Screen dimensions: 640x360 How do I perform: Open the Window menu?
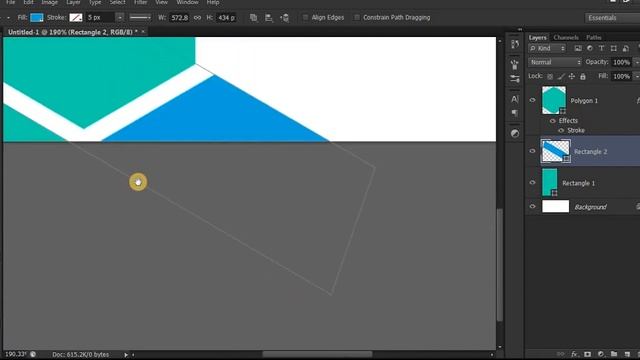tap(187, 2)
